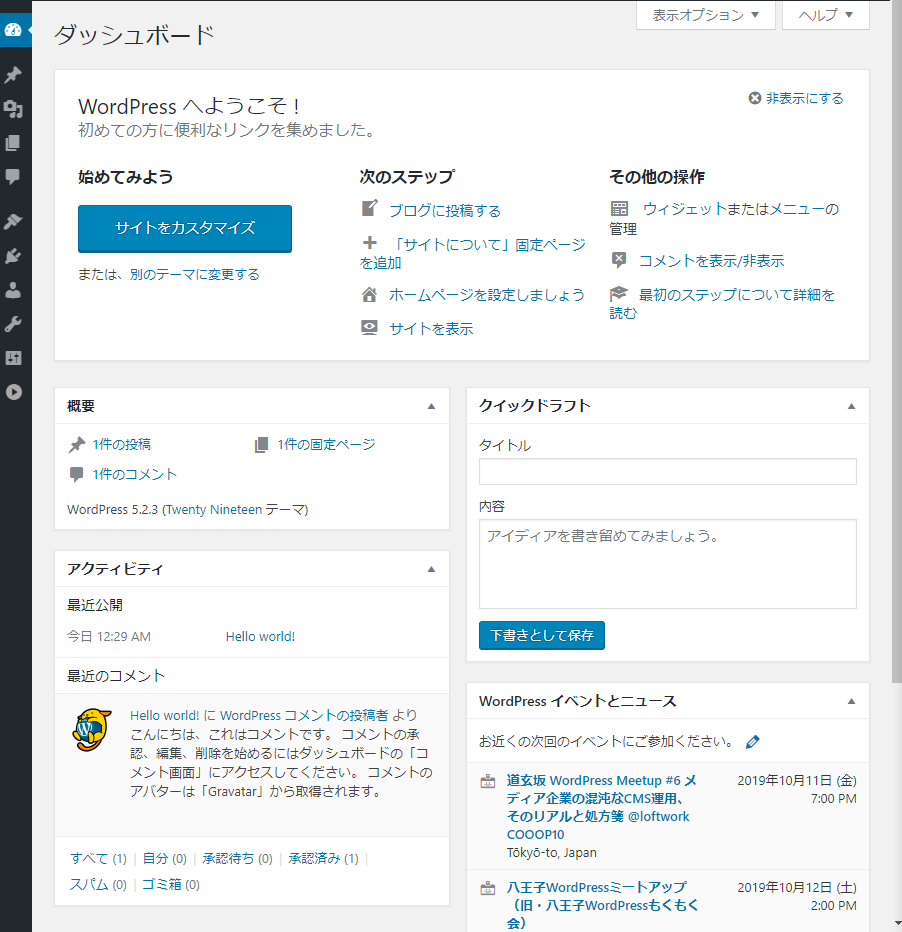Click 下書きとして保存 button
This screenshot has width=902, height=932.
[542, 635]
